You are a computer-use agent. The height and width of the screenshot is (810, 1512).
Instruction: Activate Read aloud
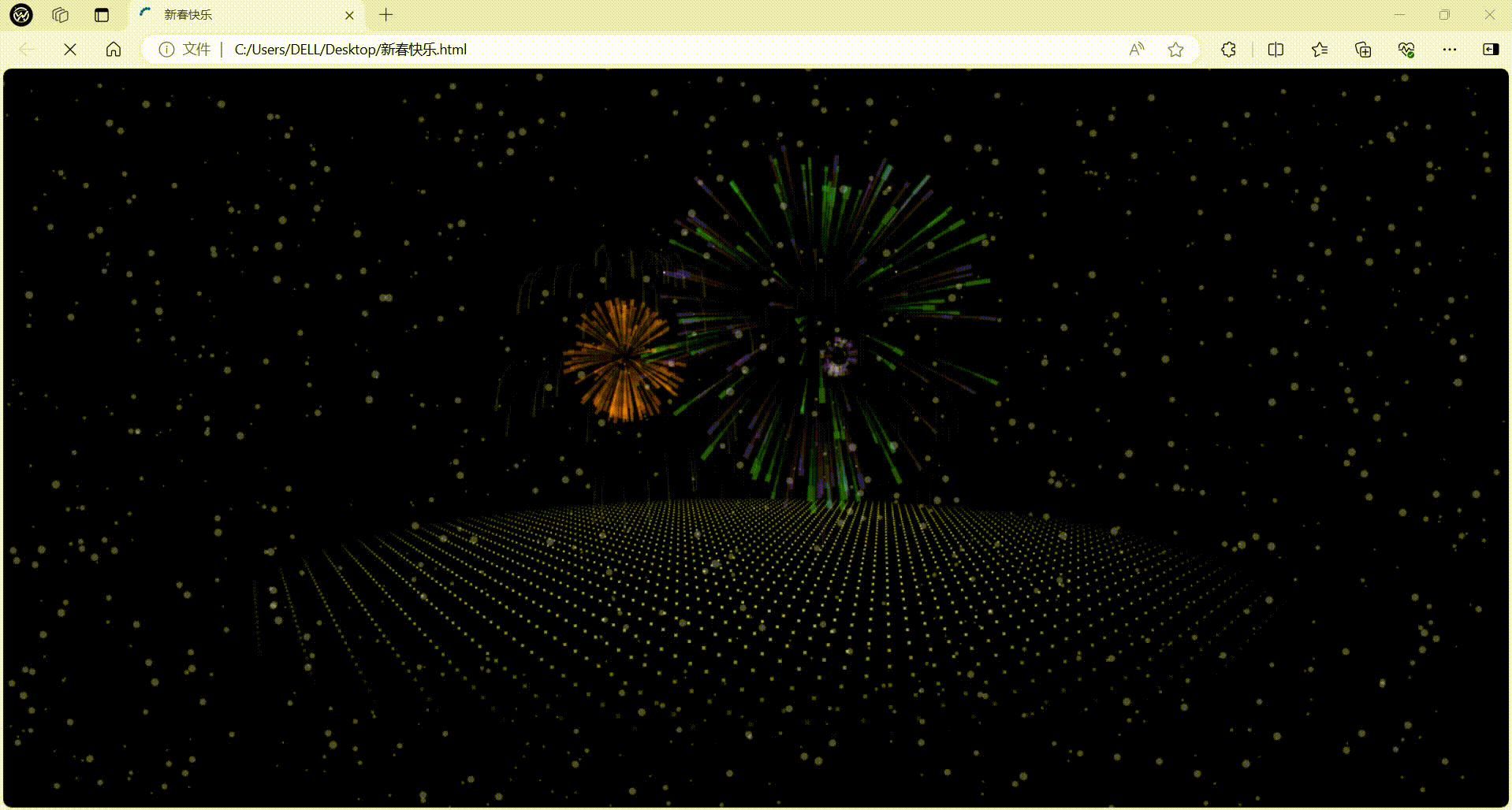[1136, 50]
